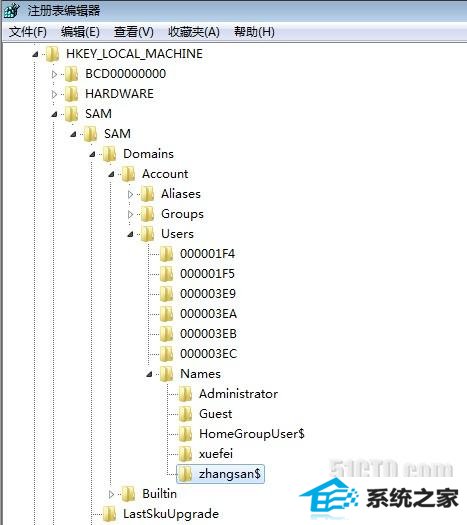Expand the Groups key
The height and width of the screenshot is (525, 467).
coord(130,214)
